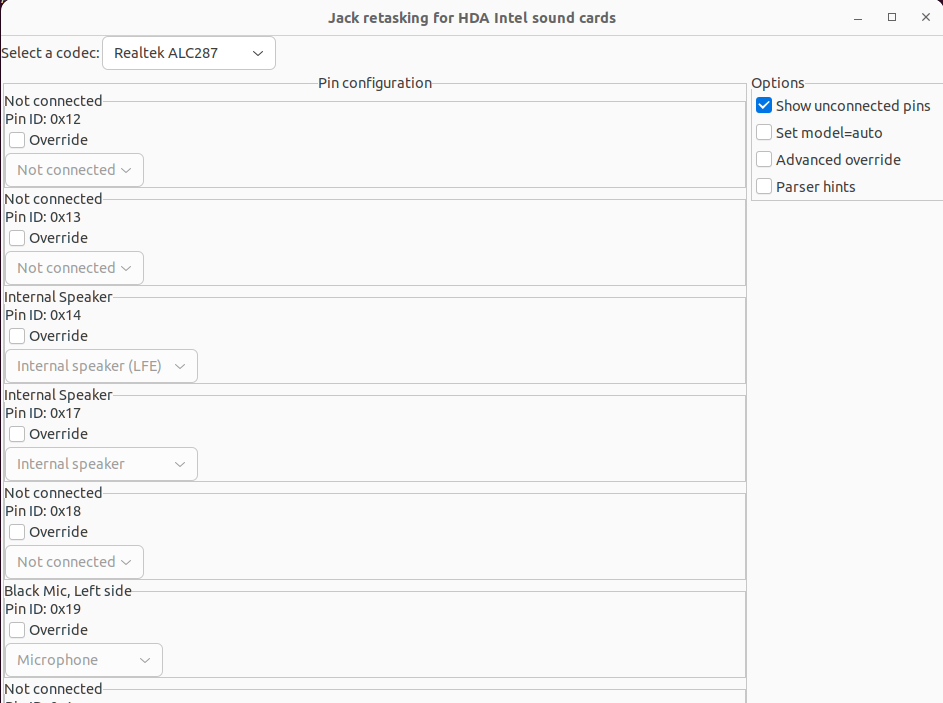
Task: Open the Internal speaker (LFE) dropdown
Action: (x=101, y=366)
